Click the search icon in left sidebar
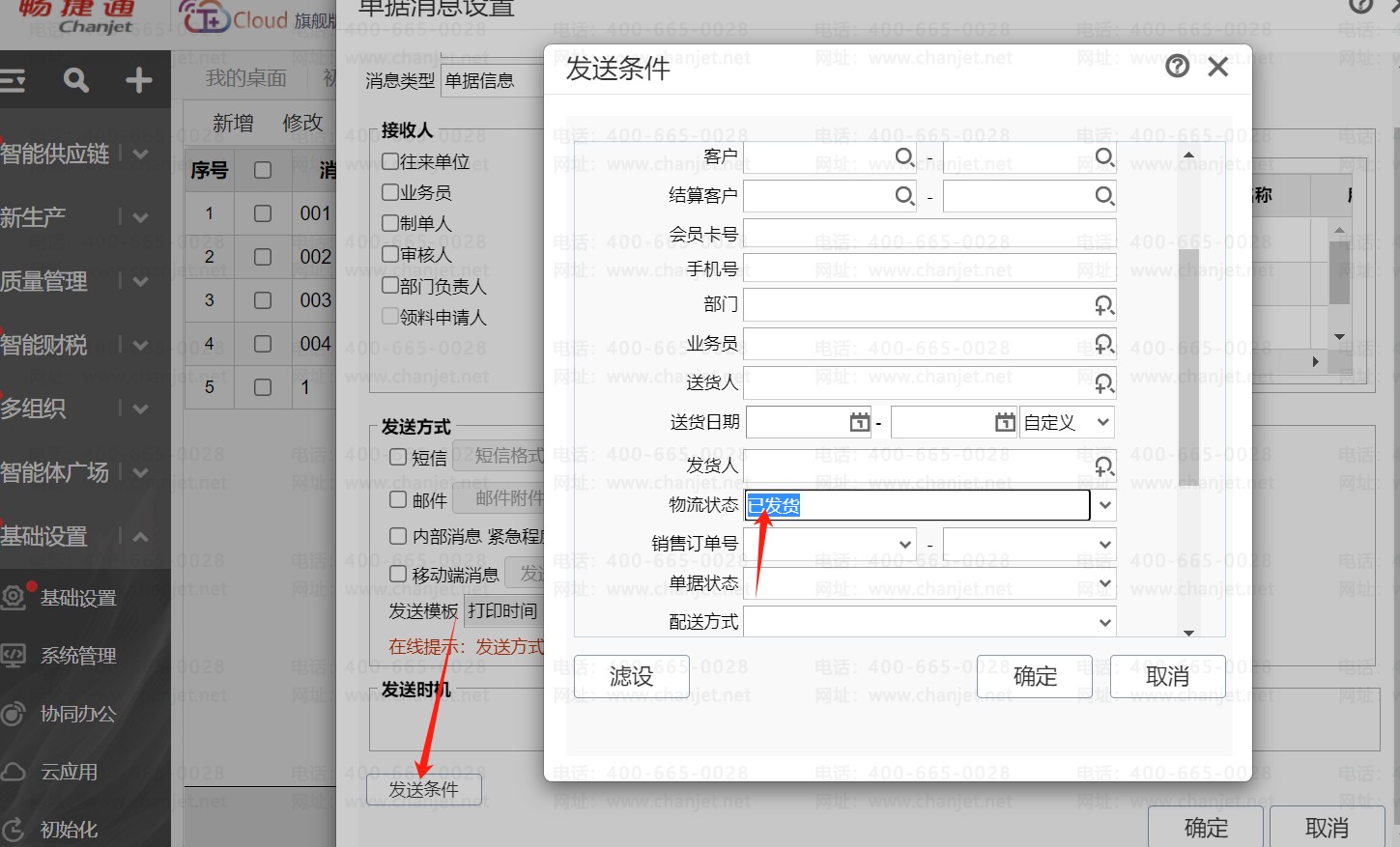The width and height of the screenshot is (1400, 847). point(76,80)
